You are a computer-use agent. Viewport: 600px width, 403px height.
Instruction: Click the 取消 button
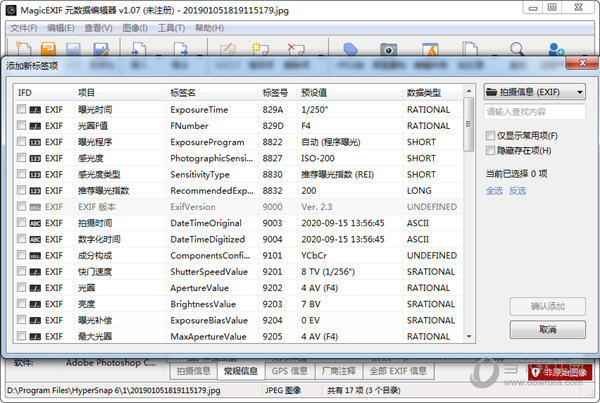coord(548,330)
